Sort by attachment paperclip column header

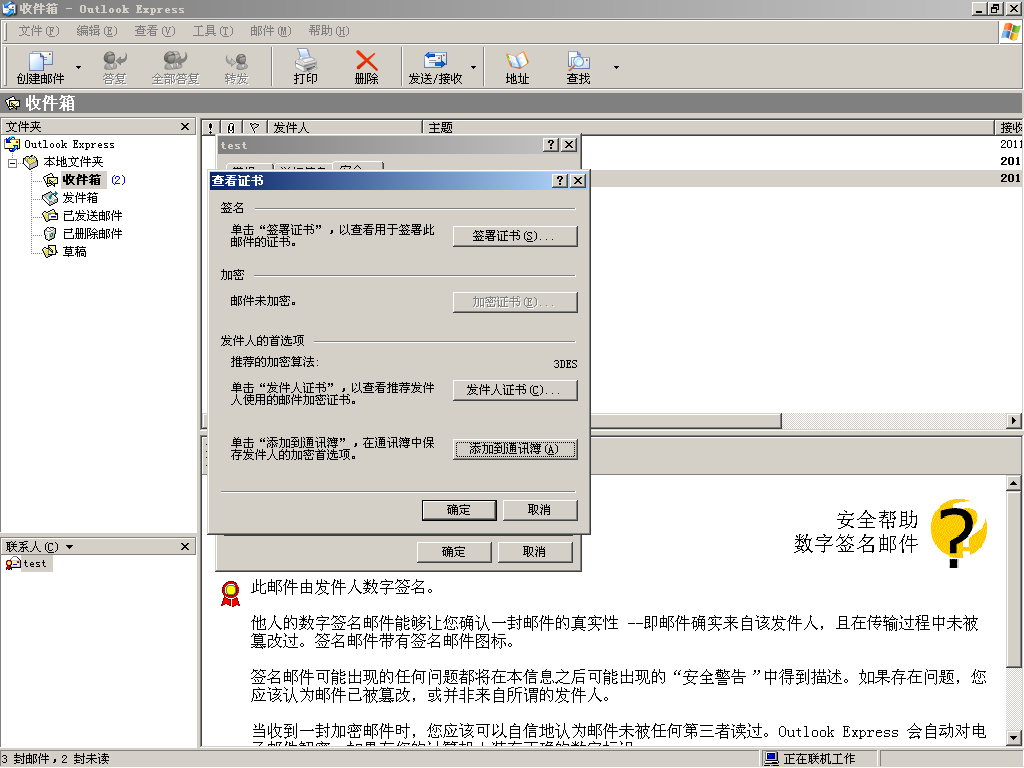pyautogui.click(x=231, y=128)
